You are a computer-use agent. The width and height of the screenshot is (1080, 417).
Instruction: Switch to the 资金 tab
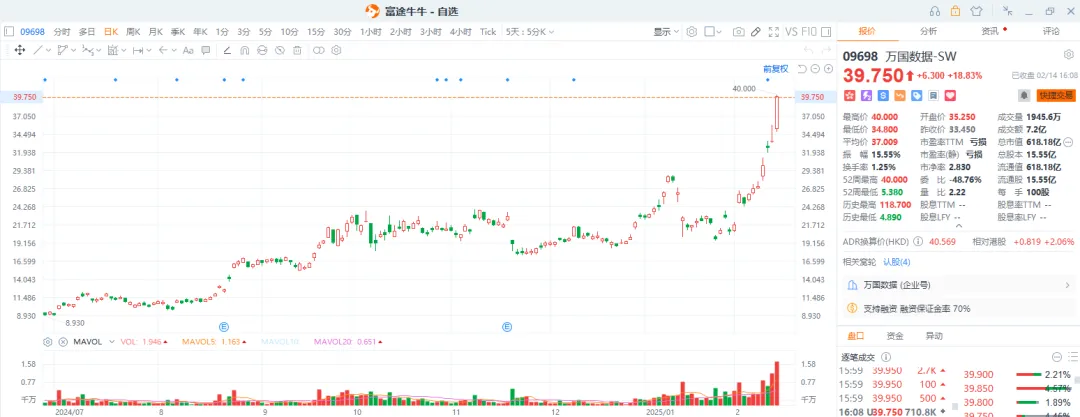pos(895,336)
